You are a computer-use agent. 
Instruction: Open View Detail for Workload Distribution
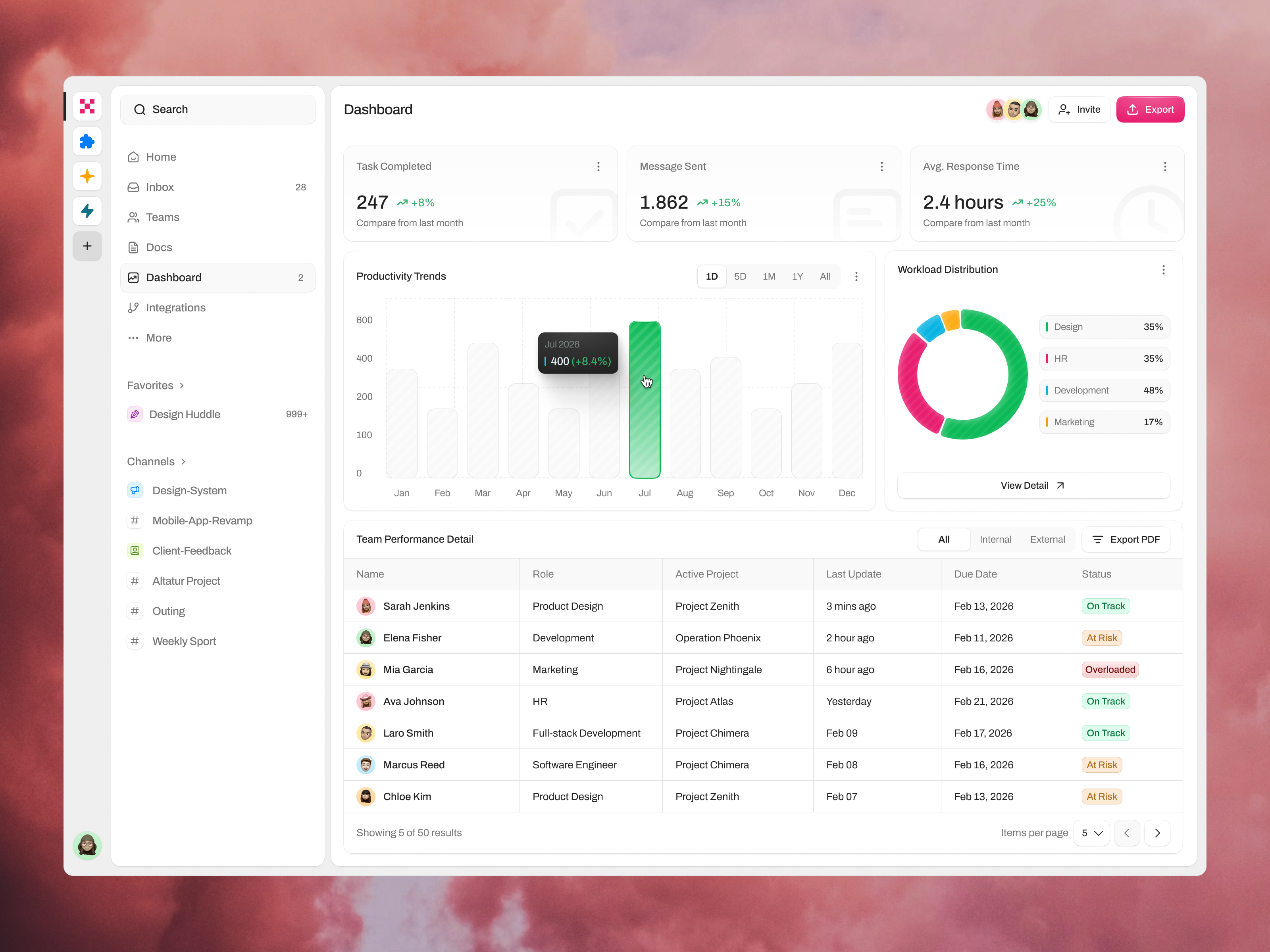click(x=1032, y=485)
